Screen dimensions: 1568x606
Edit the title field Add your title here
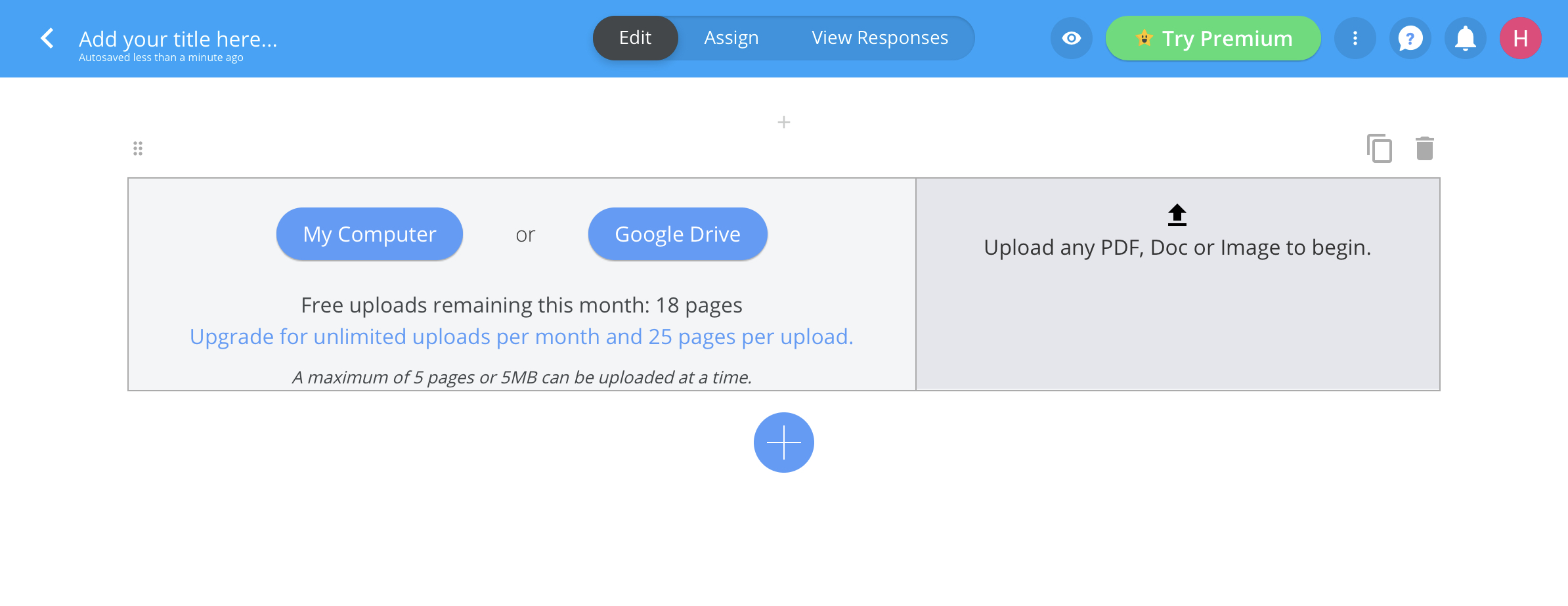click(177, 39)
